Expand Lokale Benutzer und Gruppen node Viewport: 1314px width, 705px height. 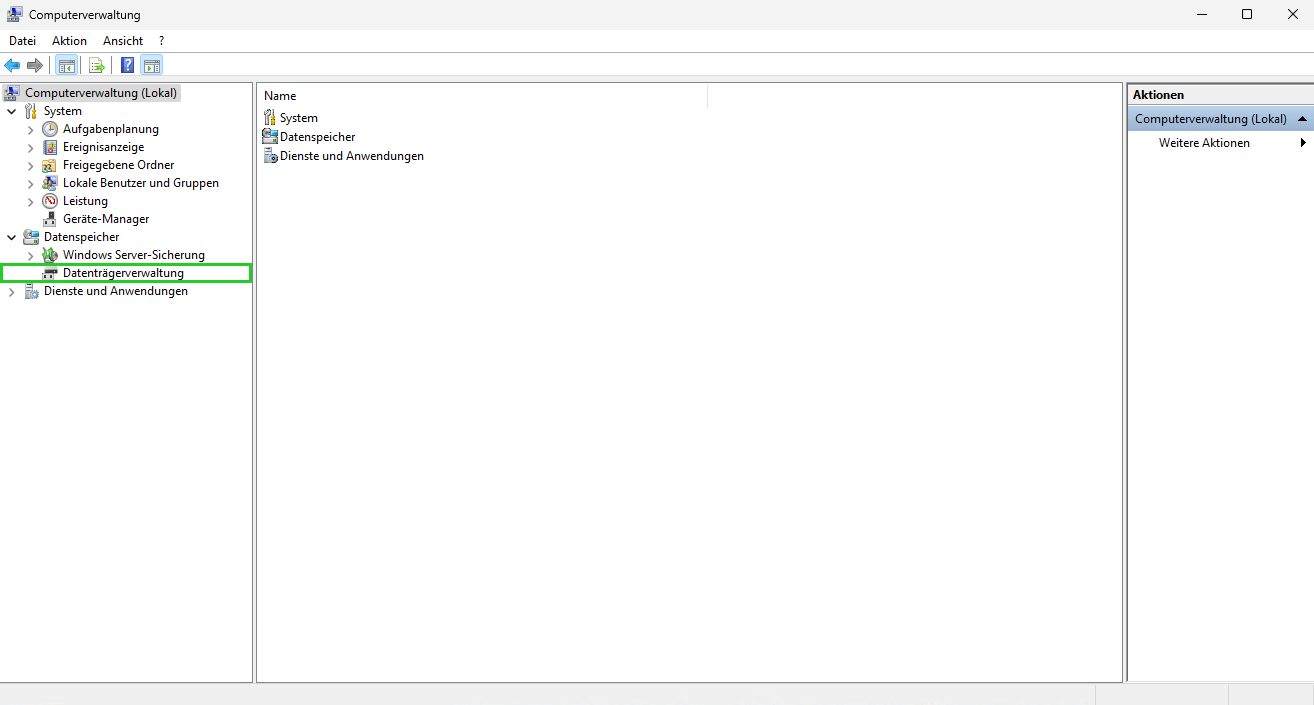tap(31, 184)
